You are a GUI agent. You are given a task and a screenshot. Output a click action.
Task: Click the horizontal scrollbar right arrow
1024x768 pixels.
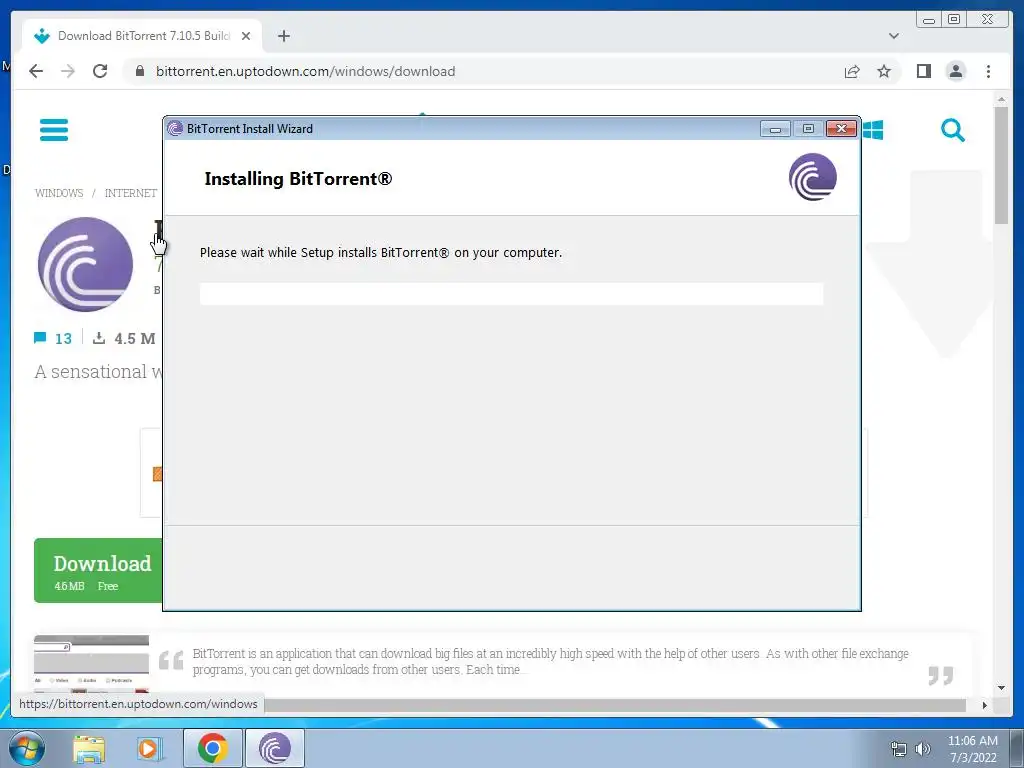click(984, 705)
